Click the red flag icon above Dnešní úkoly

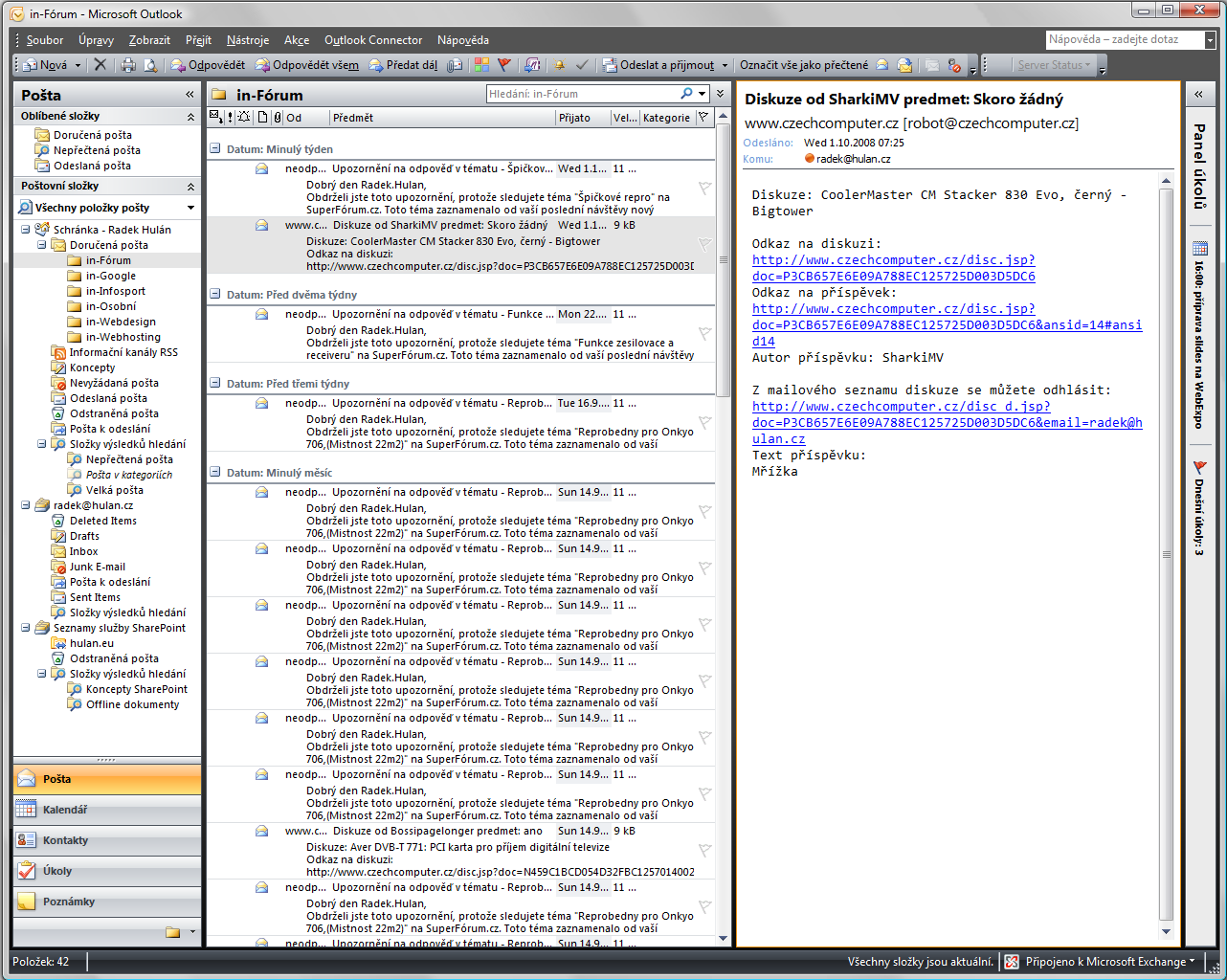(x=1199, y=468)
